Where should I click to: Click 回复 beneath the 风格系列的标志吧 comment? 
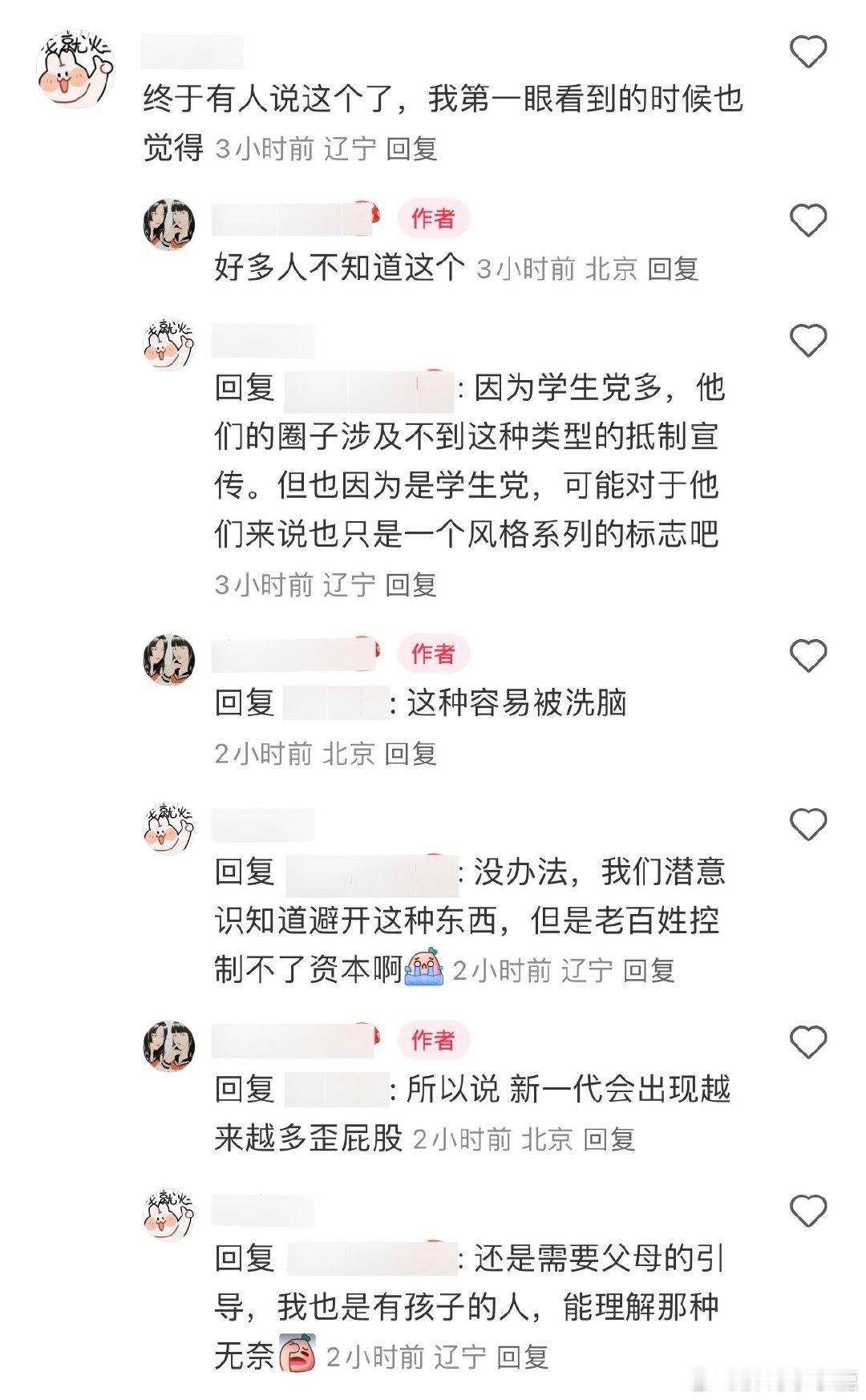411,585
